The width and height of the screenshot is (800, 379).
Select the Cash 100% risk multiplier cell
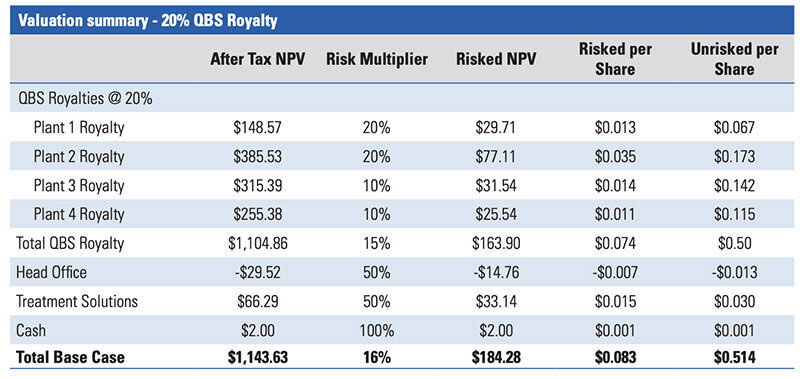(x=377, y=330)
